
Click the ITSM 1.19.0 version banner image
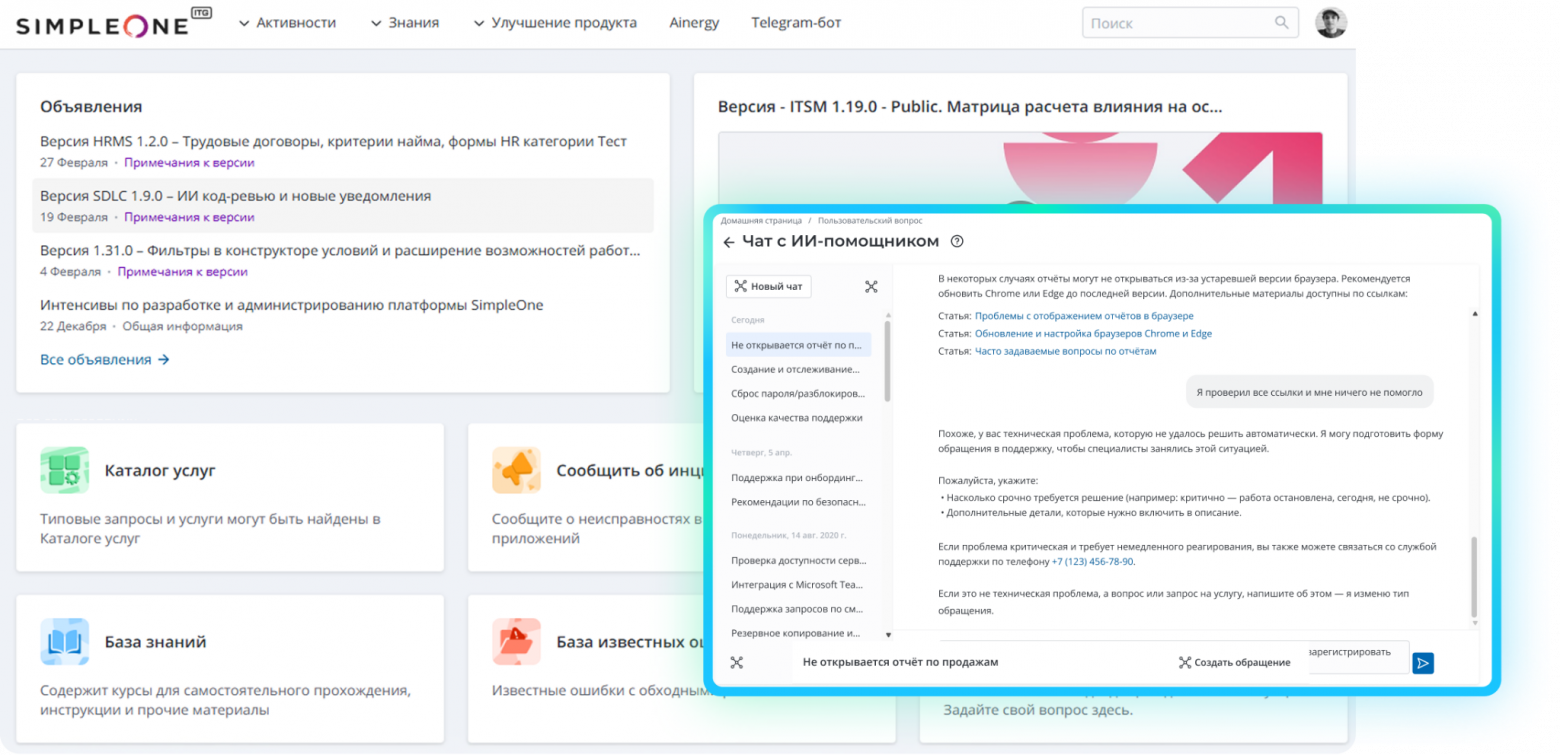pyautogui.click(x=1020, y=170)
